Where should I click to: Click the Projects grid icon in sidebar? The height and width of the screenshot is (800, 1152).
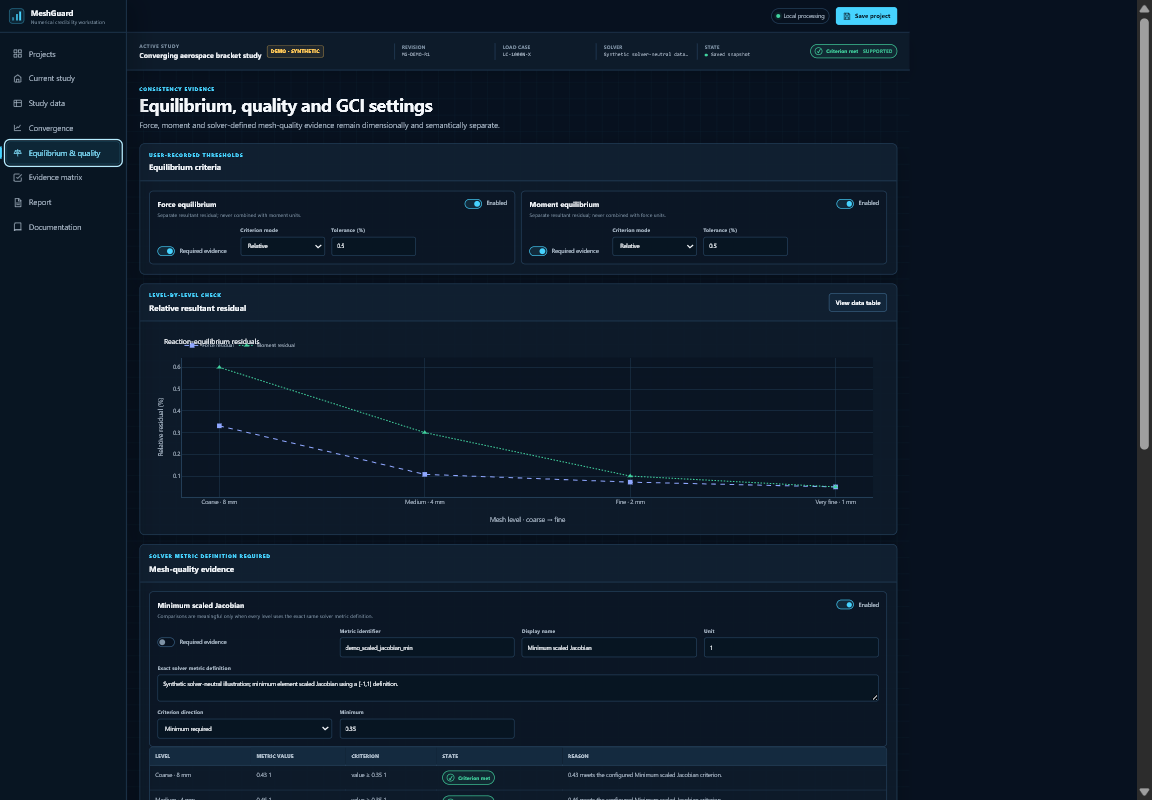click(x=18, y=54)
